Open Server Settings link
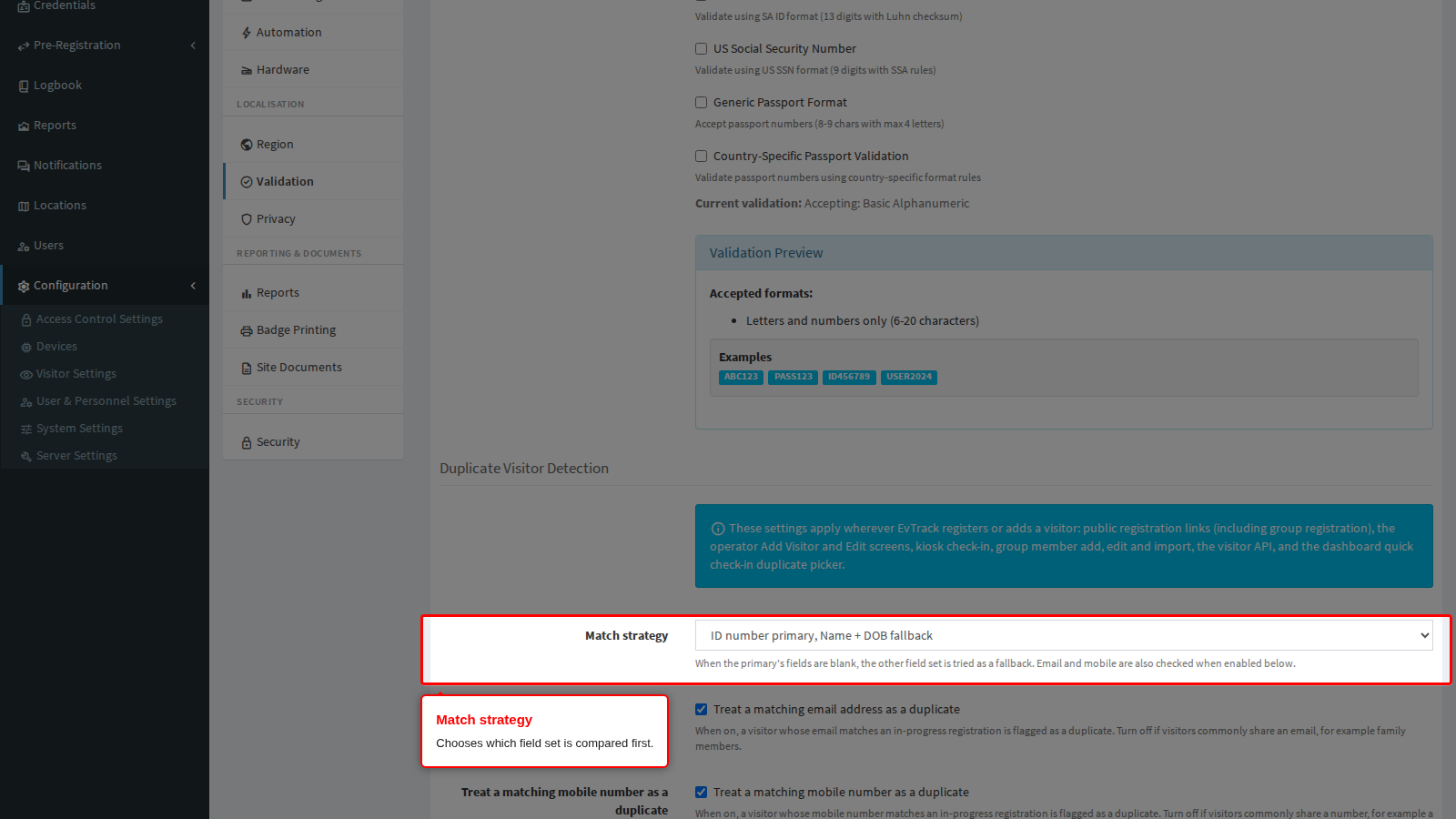 pos(76,456)
